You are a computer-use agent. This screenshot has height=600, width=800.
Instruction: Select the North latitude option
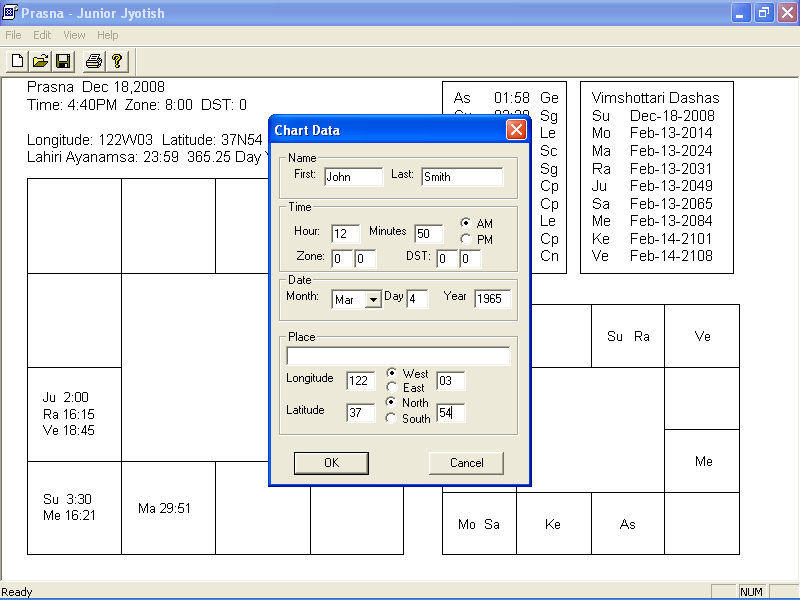tap(391, 402)
